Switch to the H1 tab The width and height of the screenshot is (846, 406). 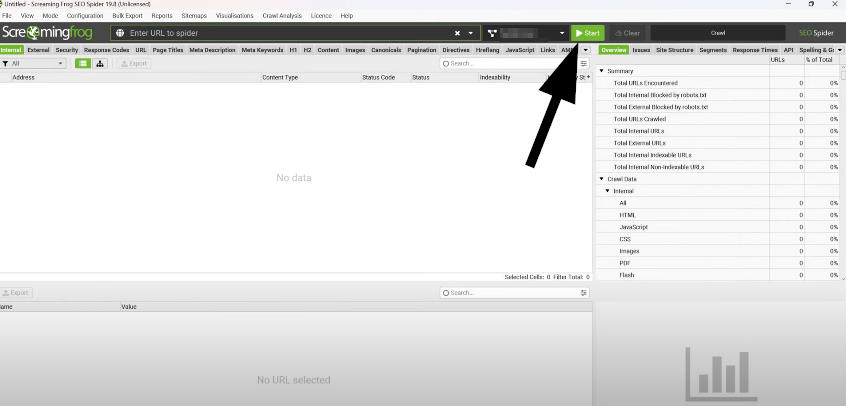pyautogui.click(x=293, y=50)
